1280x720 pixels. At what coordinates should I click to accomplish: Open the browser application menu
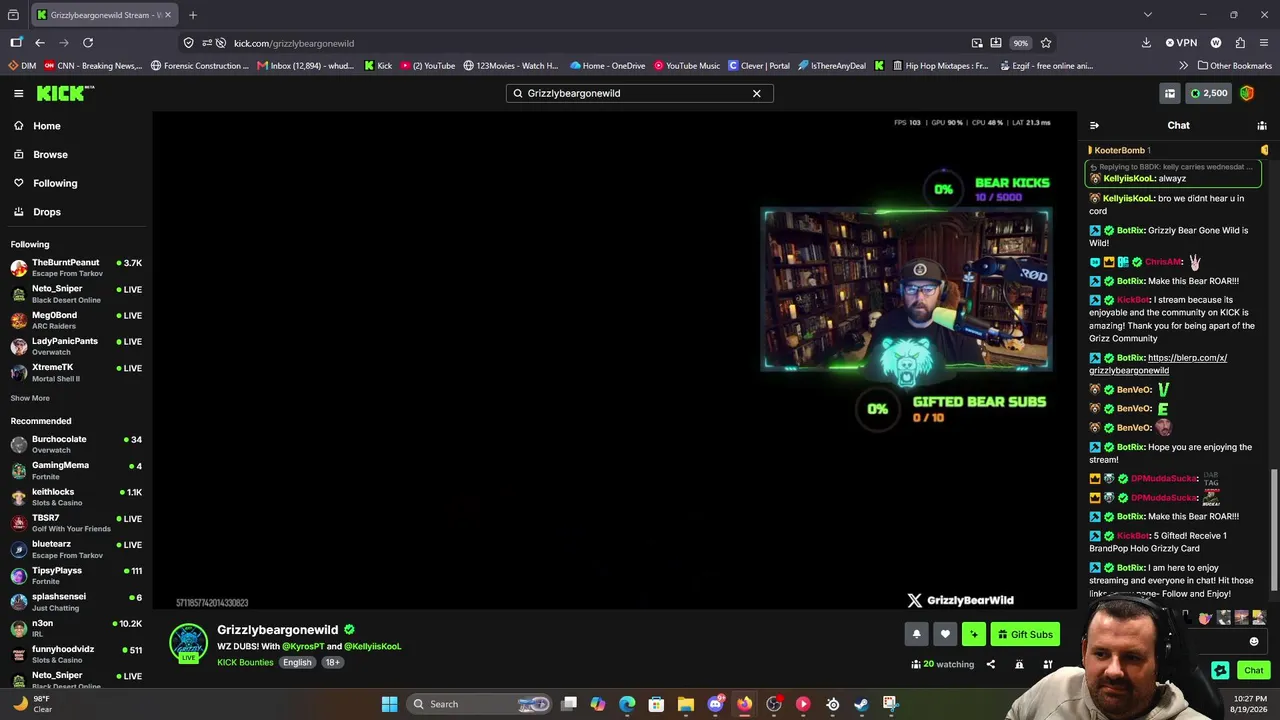point(1264,43)
